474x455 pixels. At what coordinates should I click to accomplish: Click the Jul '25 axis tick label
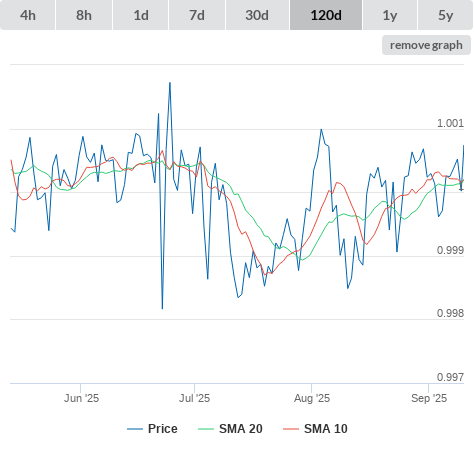pos(195,398)
